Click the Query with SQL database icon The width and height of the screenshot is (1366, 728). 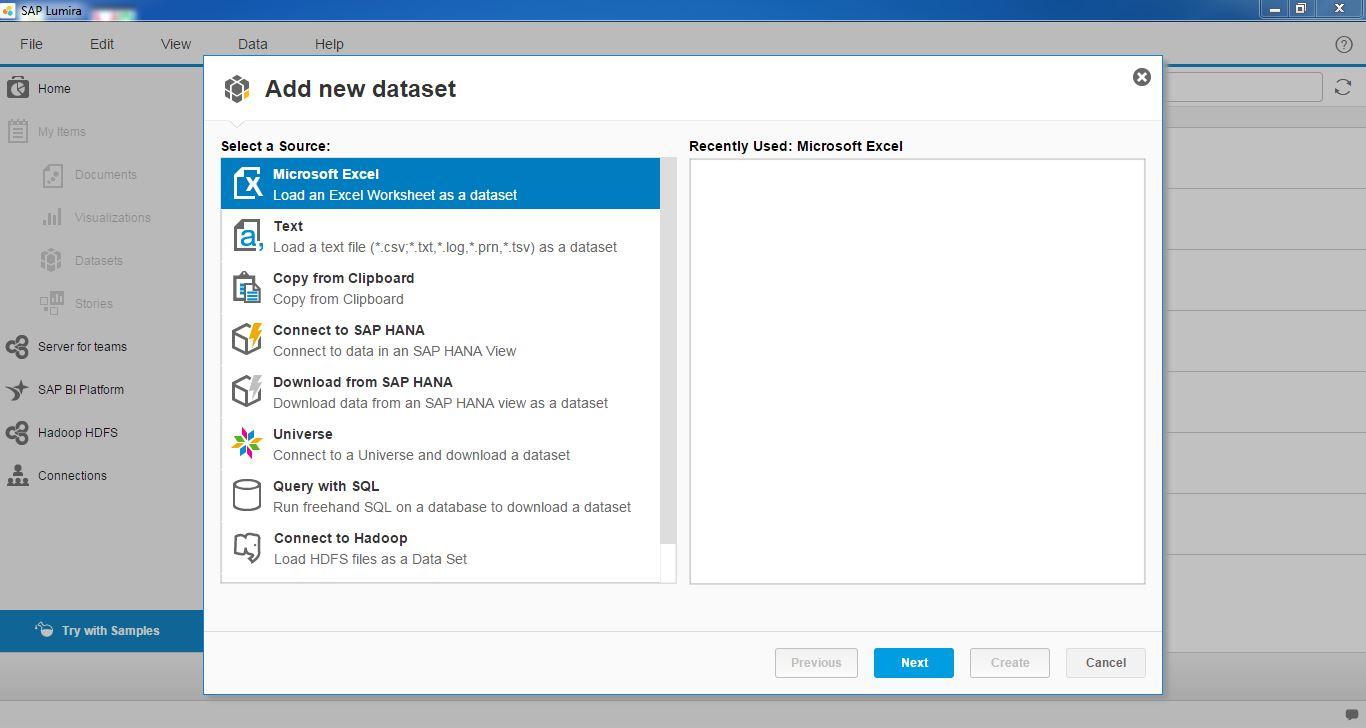coord(247,495)
